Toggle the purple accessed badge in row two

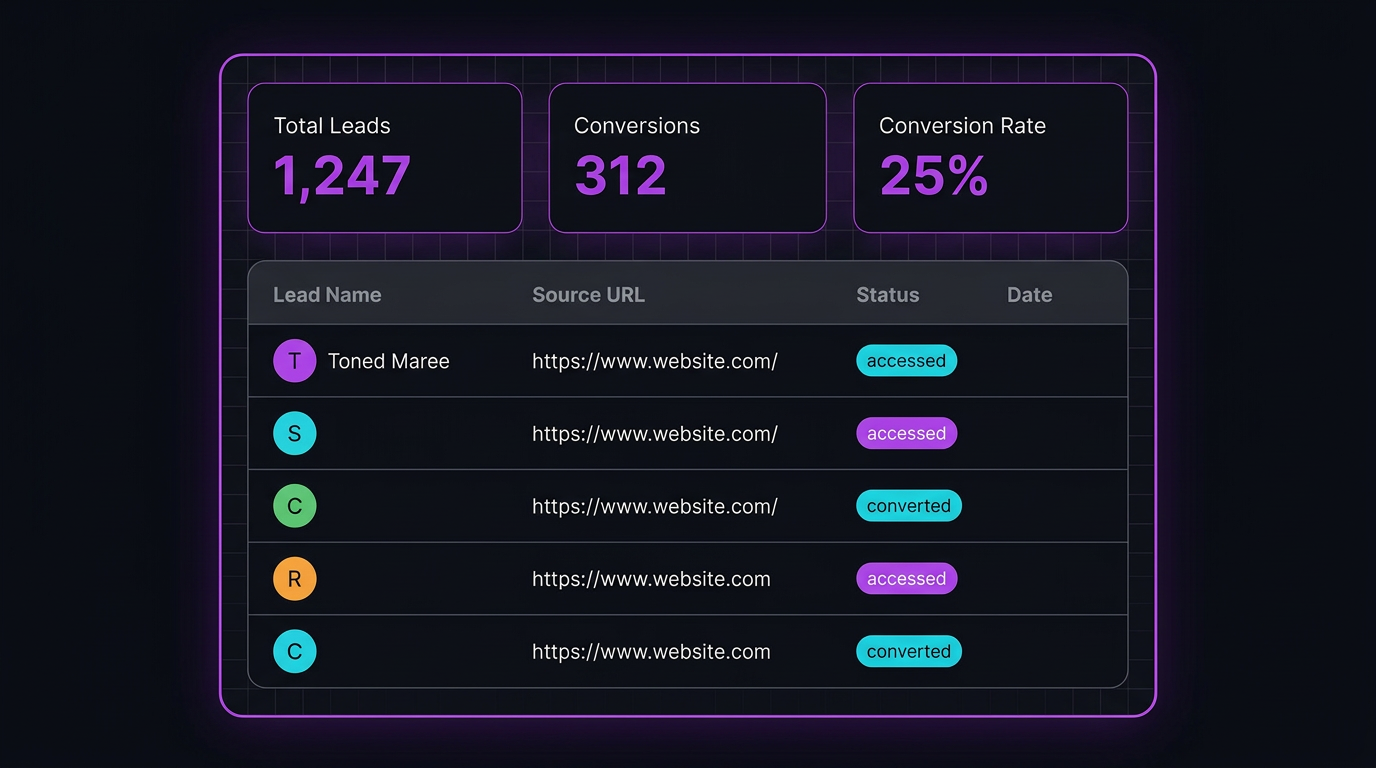[x=906, y=433]
